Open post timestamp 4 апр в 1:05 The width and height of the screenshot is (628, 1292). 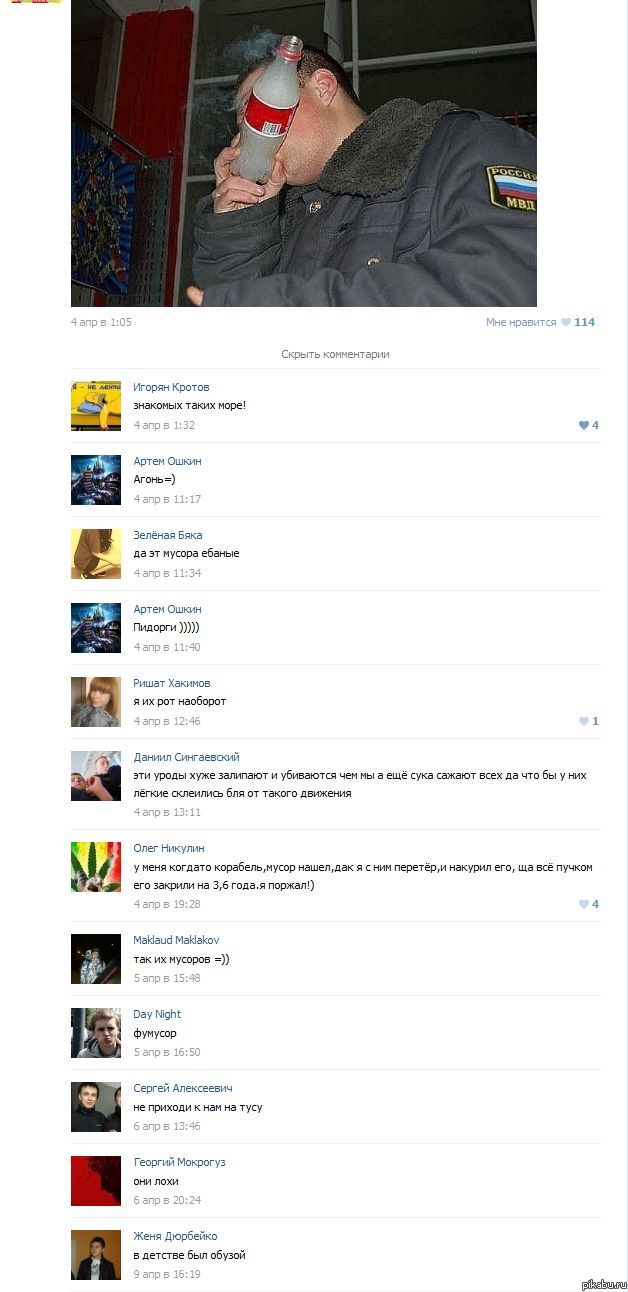(101, 322)
